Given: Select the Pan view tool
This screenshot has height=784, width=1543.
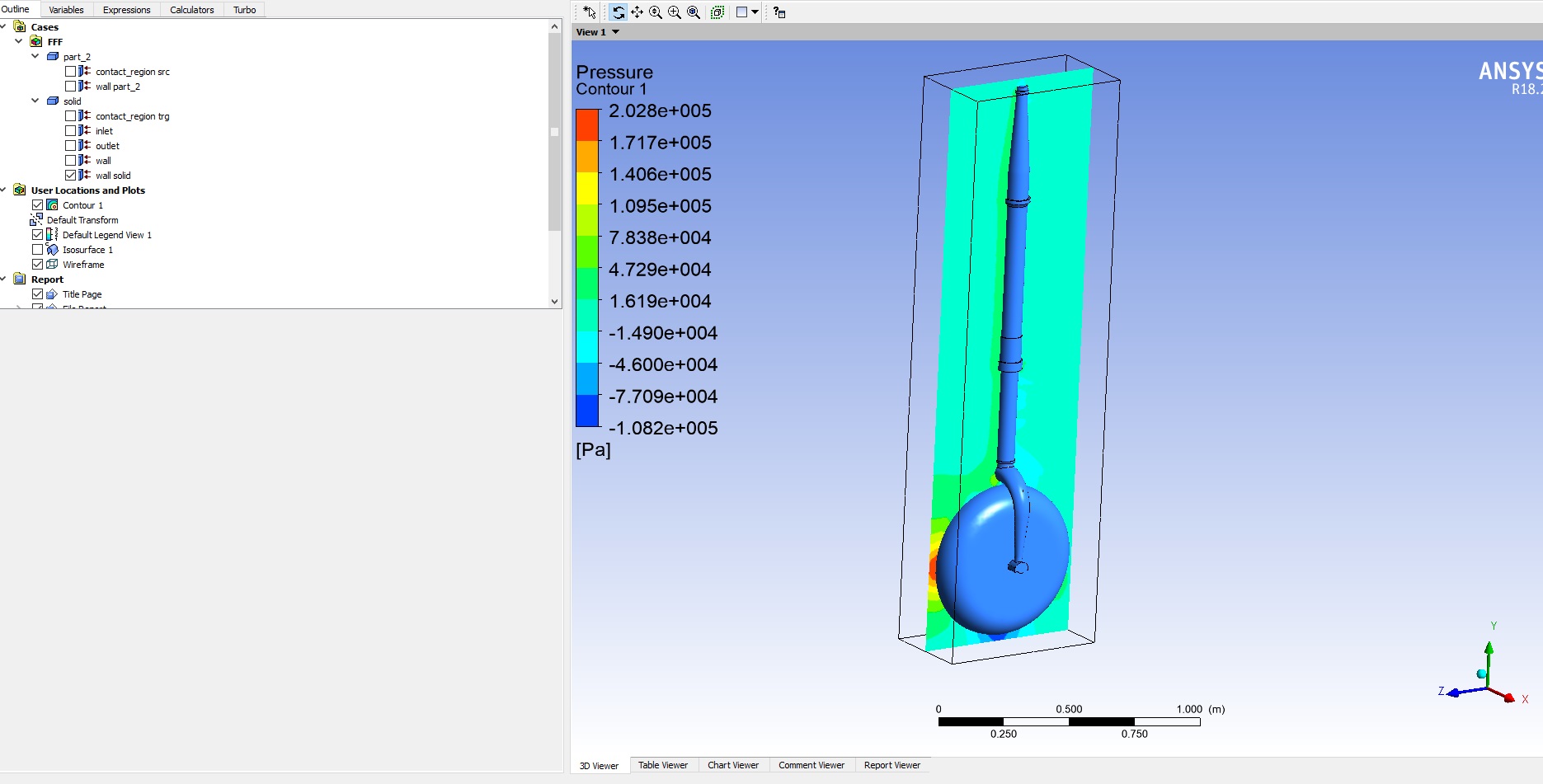Looking at the screenshot, I should coord(637,12).
